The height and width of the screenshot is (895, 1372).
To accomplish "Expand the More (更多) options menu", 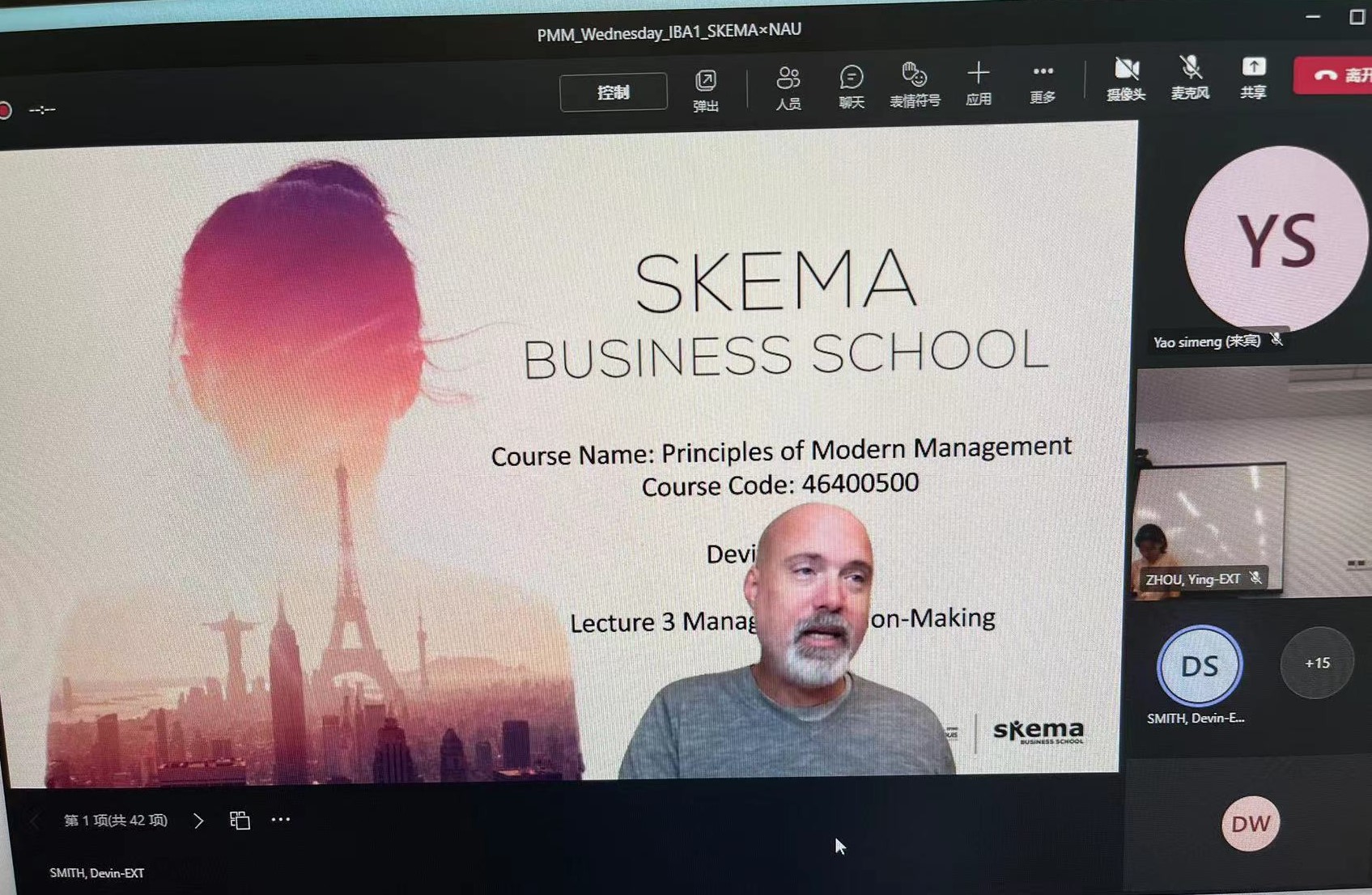I will pyautogui.click(x=1043, y=82).
